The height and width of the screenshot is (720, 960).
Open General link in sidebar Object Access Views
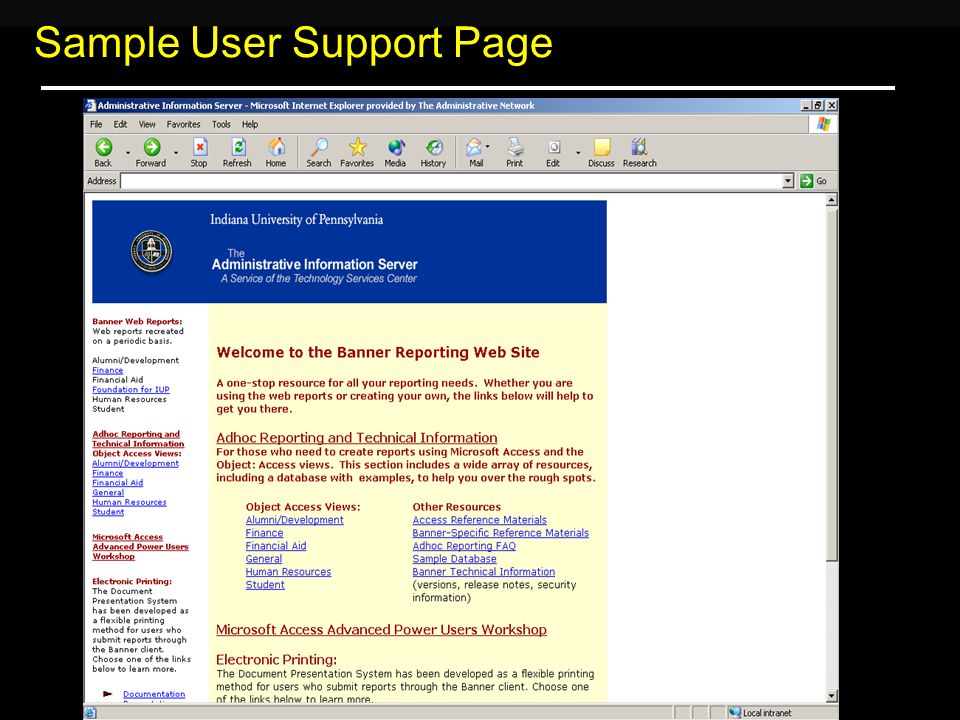click(108, 492)
